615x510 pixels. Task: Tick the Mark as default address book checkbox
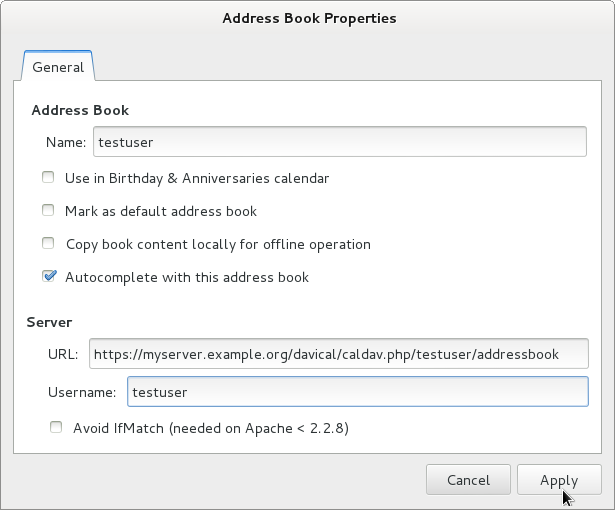pyautogui.click(x=48, y=210)
